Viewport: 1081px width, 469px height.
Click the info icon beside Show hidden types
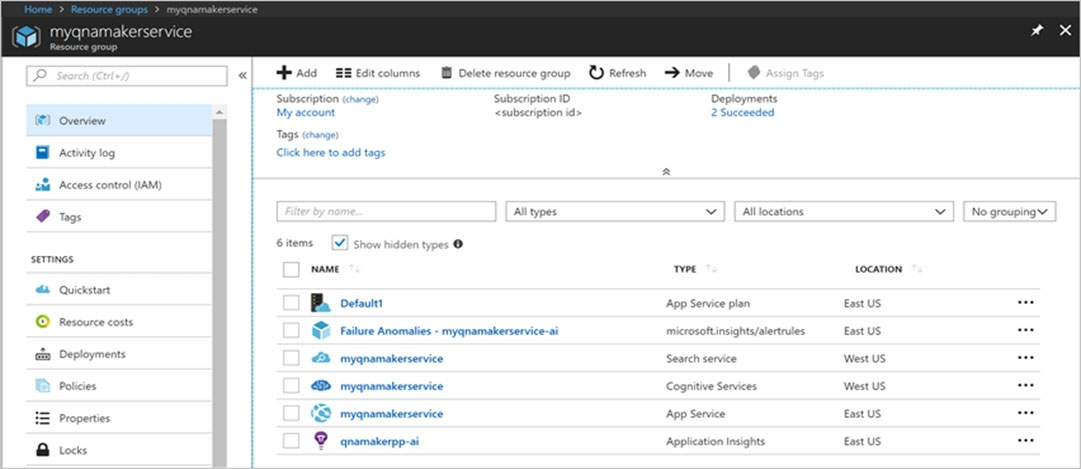(458, 244)
